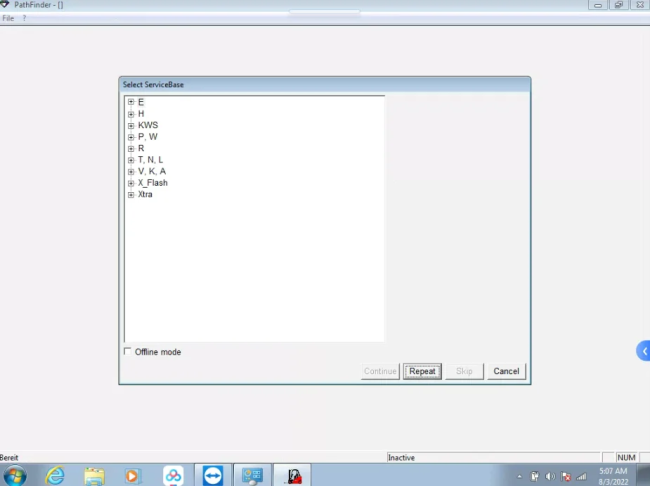This screenshot has width=650, height=486.
Task: Expand the X_Flash tree node
Action: coord(131,183)
